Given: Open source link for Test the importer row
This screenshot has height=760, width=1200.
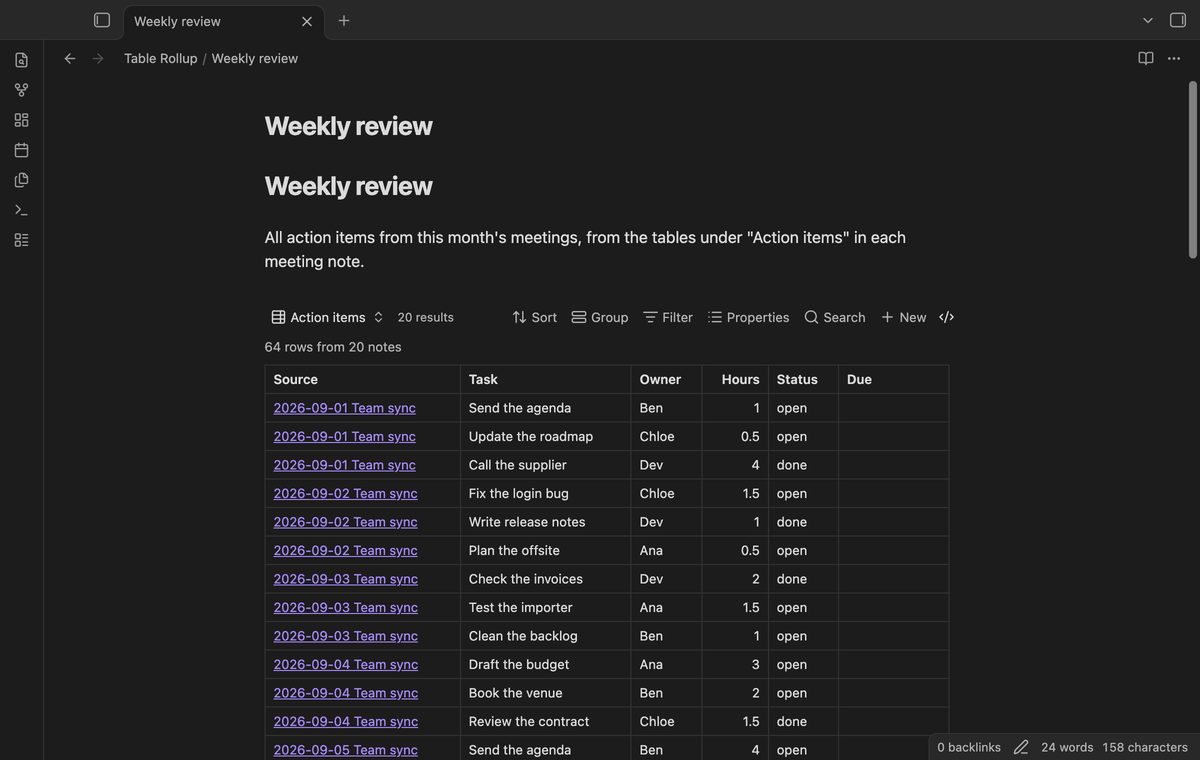Looking at the screenshot, I should click(x=346, y=607).
